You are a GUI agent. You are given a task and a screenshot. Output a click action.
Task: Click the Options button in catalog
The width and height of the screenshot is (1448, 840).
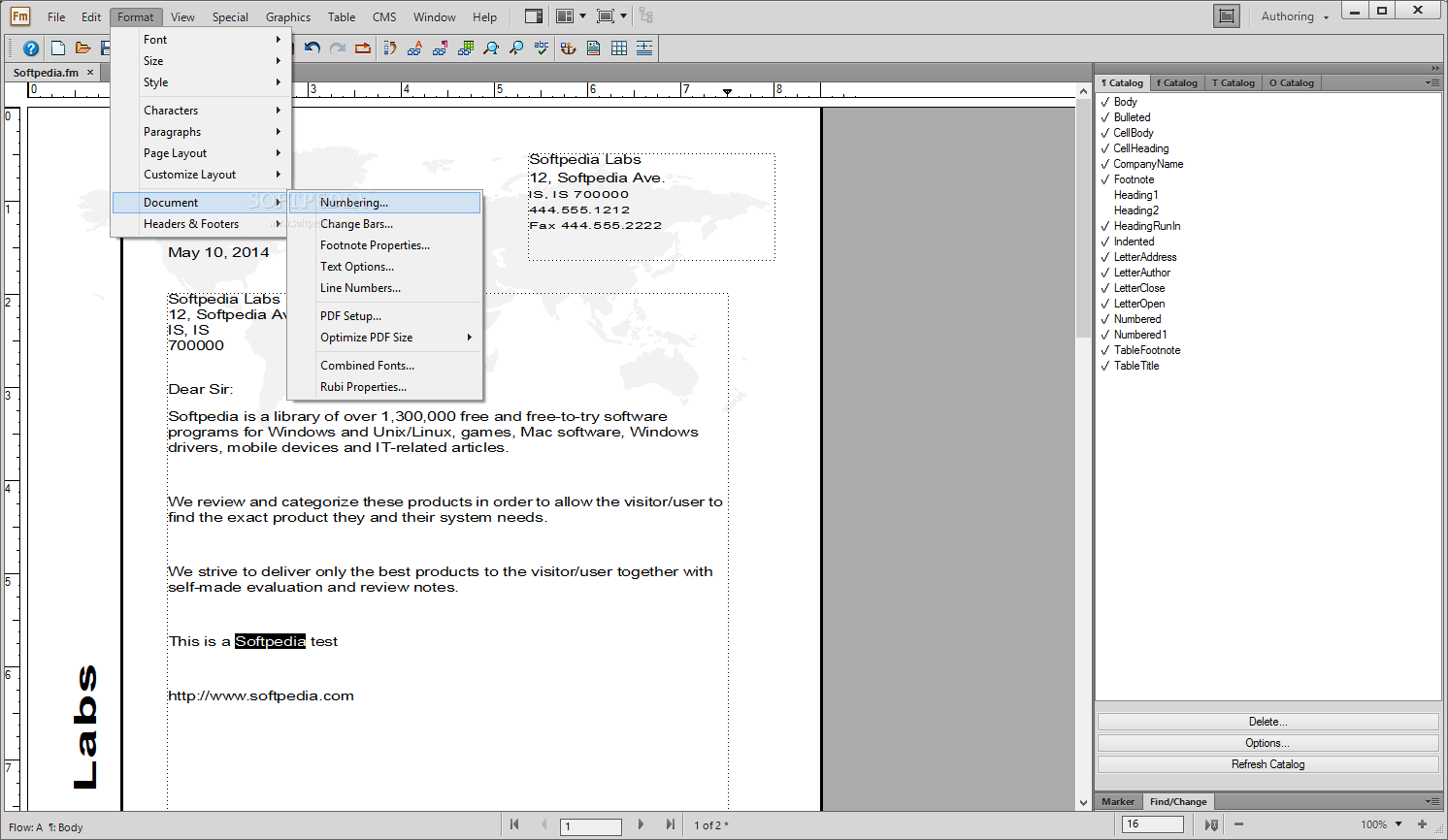coord(1267,743)
